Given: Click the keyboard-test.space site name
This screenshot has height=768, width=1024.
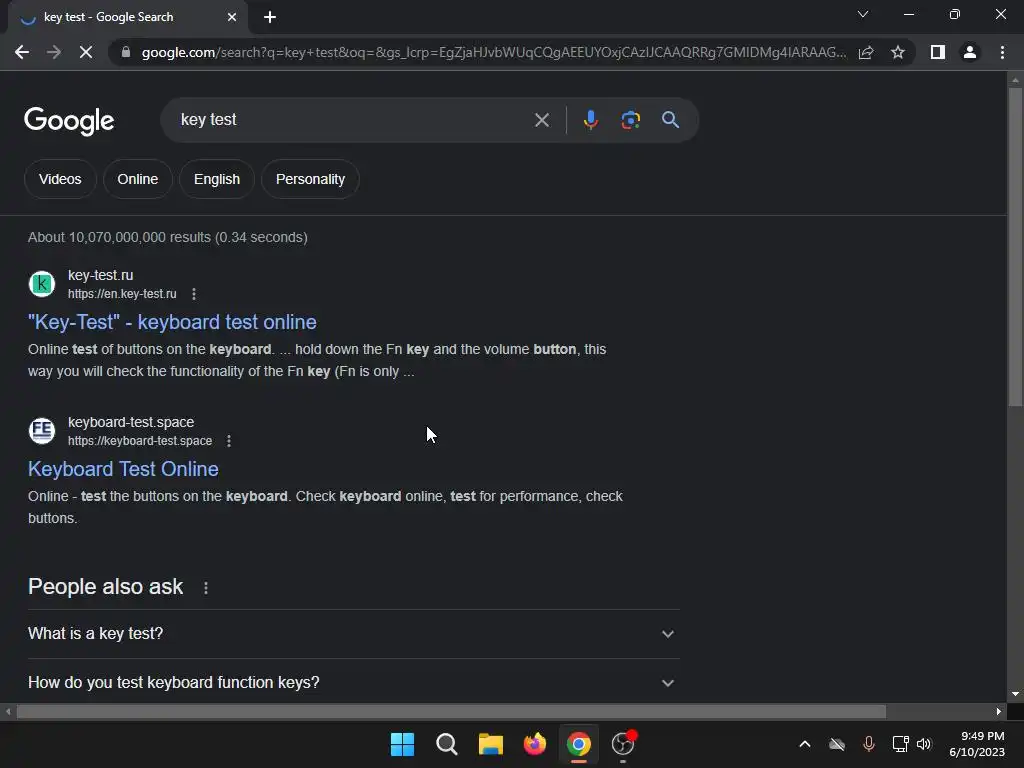Looking at the screenshot, I should tap(131, 422).
